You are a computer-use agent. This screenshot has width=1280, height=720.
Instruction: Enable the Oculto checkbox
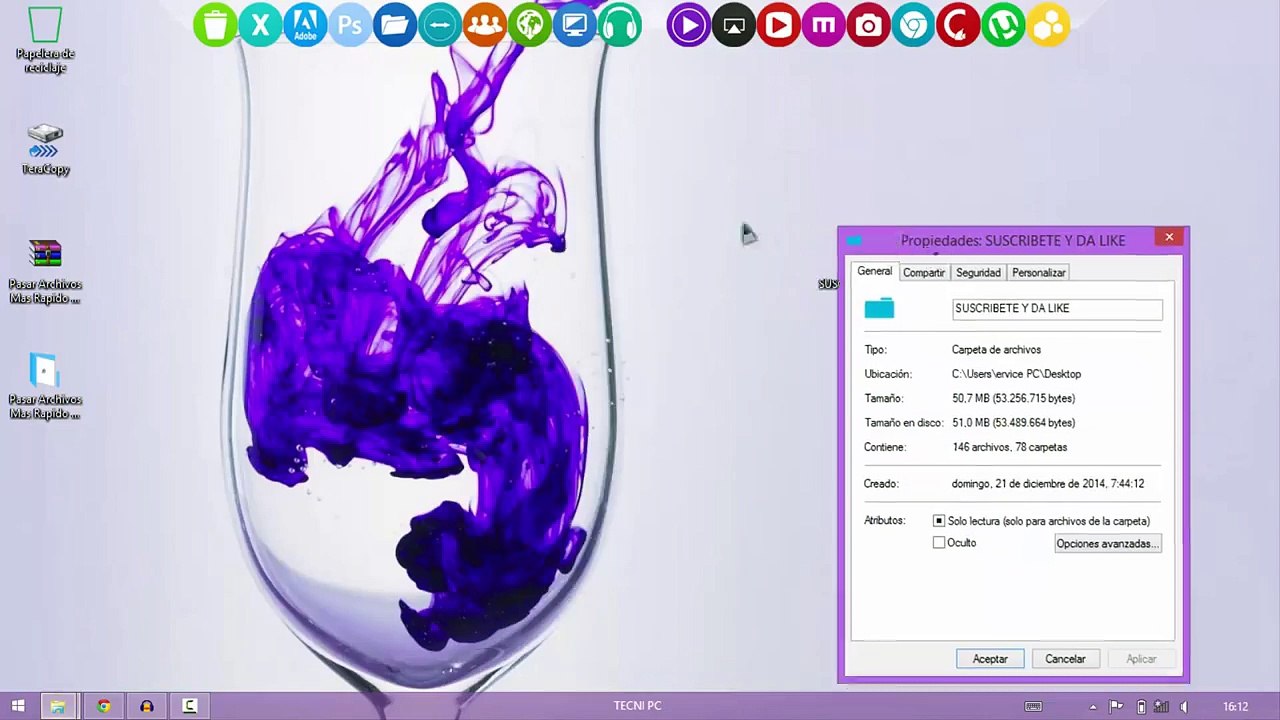[x=939, y=543]
